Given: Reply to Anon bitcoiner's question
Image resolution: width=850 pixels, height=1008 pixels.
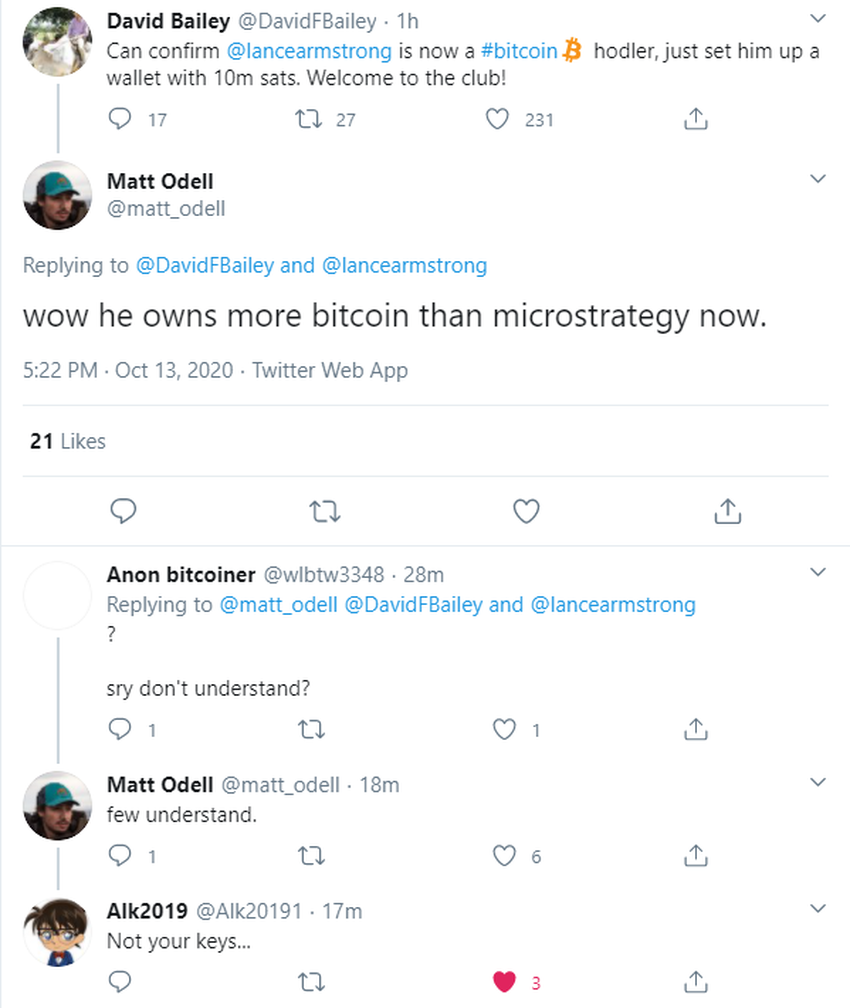Looking at the screenshot, I should [x=120, y=730].
